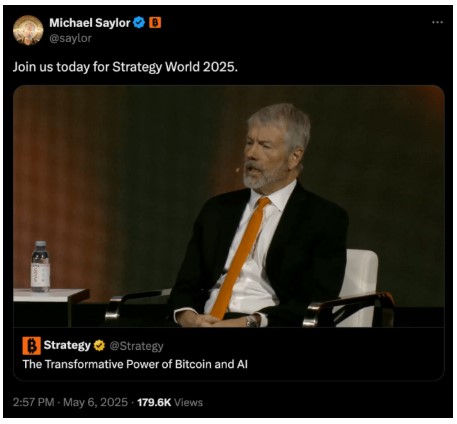Play the Strategy World video thumbnail
This screenshot has height=424, width=457.
229,206
